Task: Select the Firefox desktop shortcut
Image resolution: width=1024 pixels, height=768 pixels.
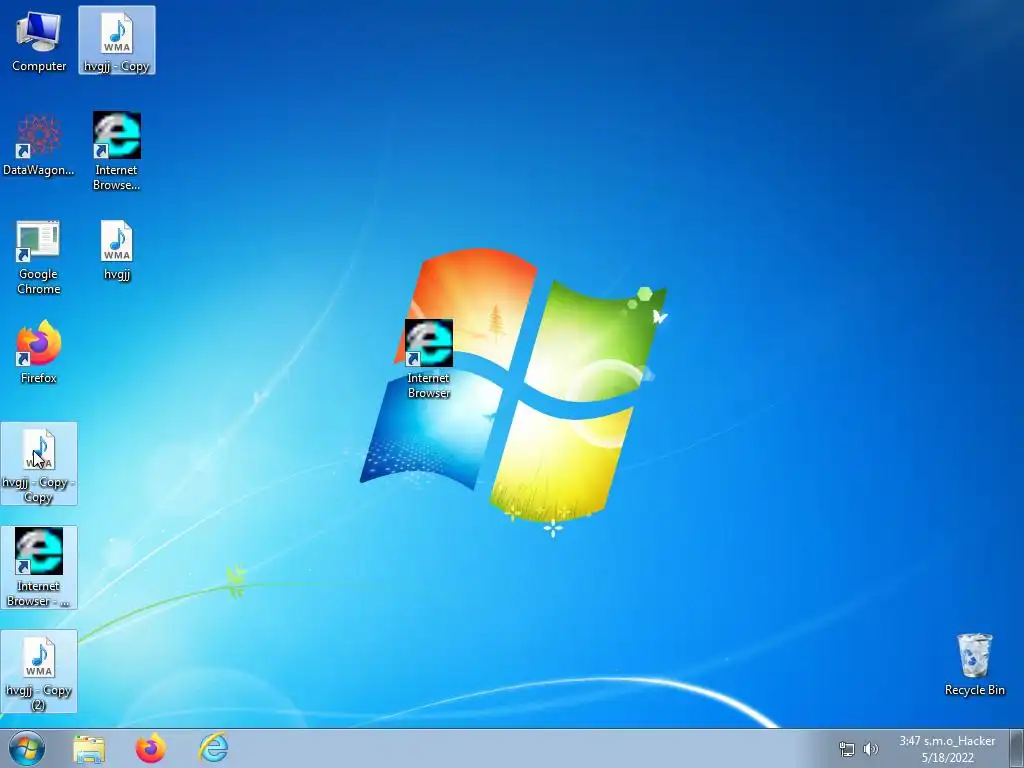Action: coord(39,351)
